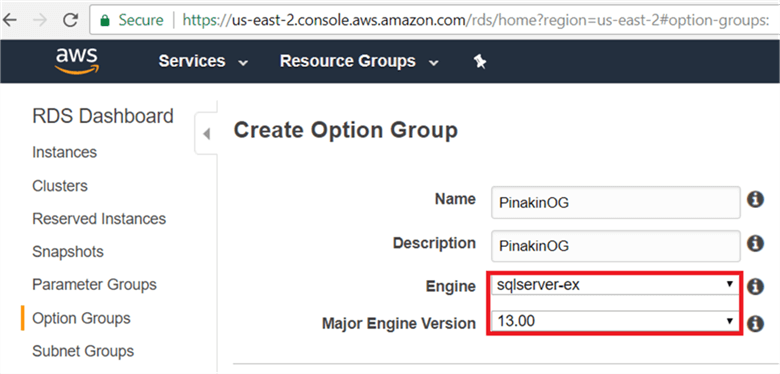Open the Resource Groups dropdown menu
This screenshot has height=374, width=780.
point(359,61)
